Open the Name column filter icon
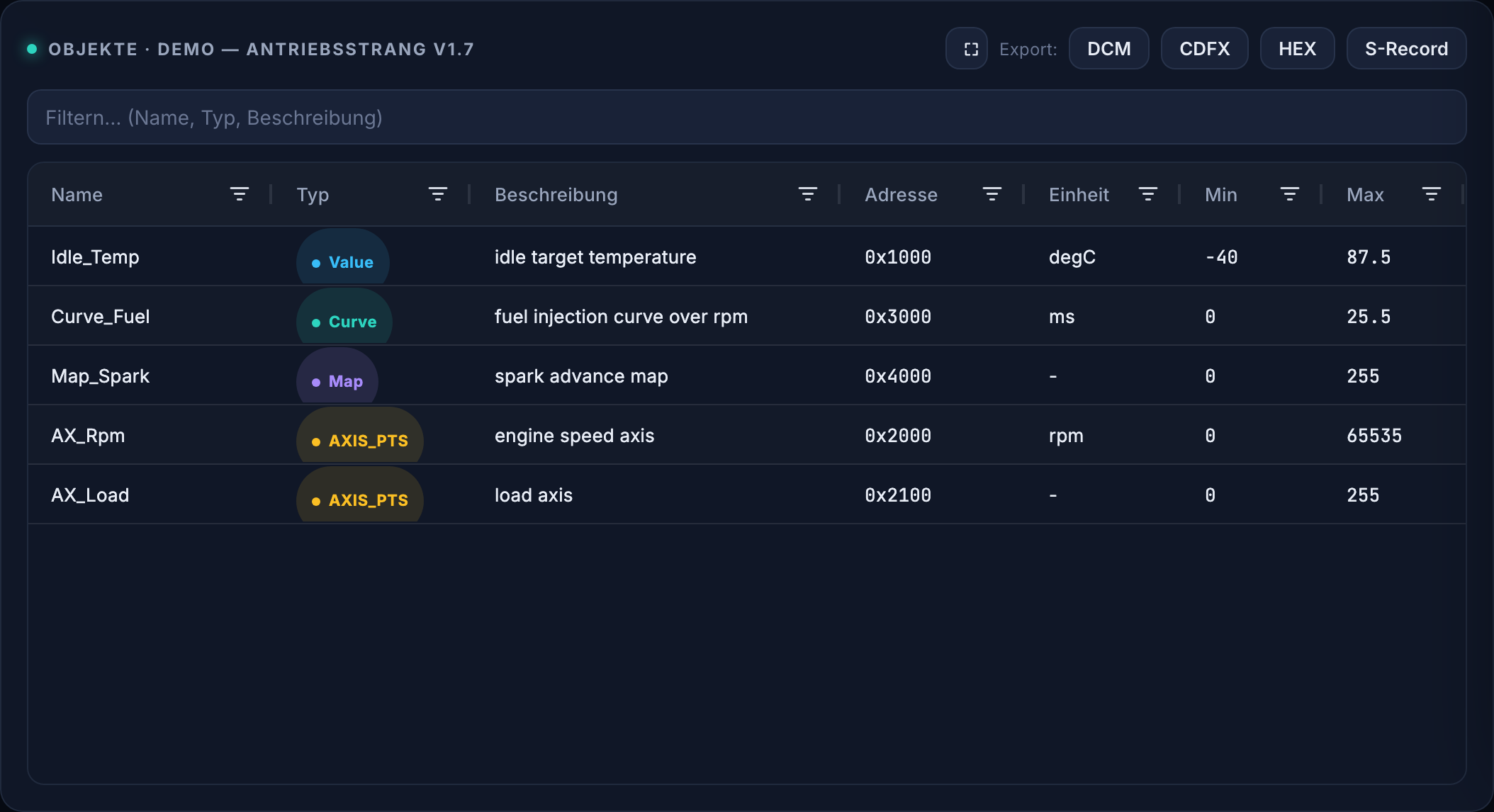The image size is (1494, 812). (240, 194)
